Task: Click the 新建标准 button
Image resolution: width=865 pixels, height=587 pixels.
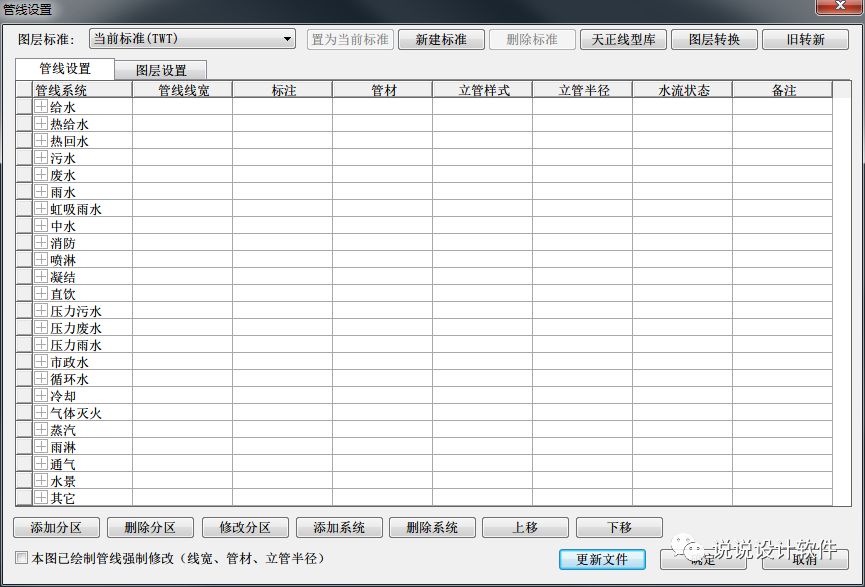Action: [441, 39]
